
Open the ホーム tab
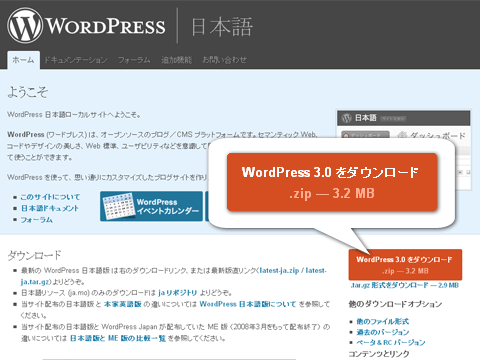coord(23,60)
